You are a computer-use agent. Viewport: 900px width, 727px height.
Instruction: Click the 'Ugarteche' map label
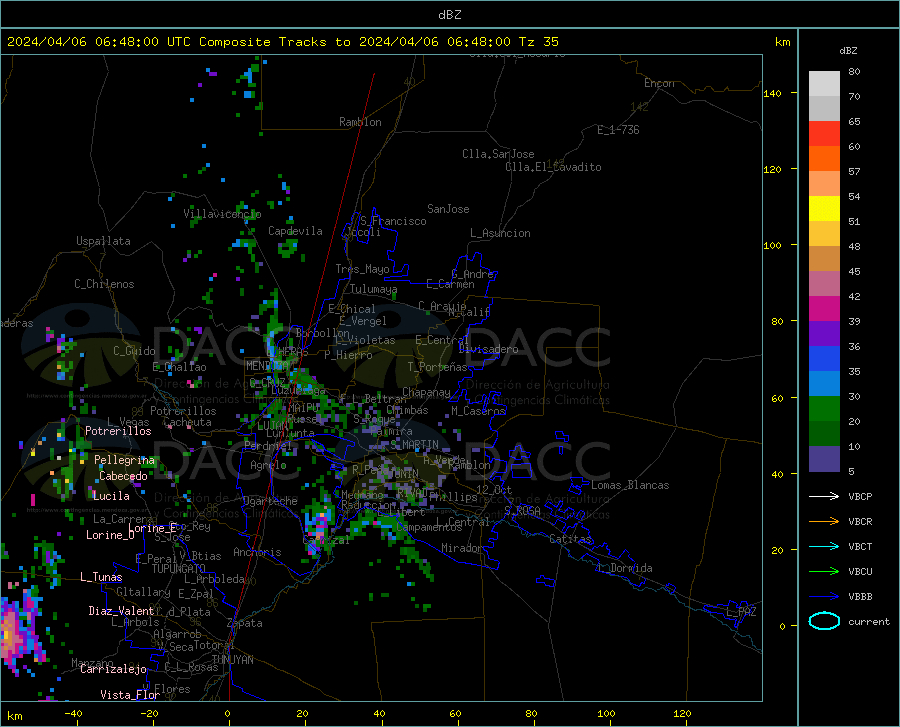[x=270, y=501]
